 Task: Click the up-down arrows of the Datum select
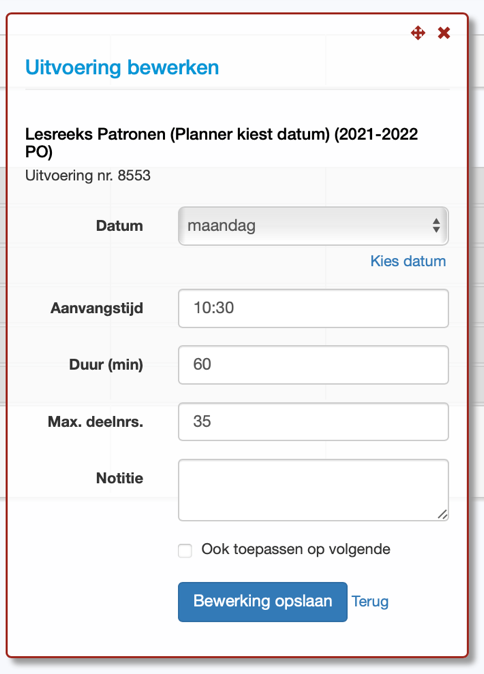pyautogui.click(x=436, y=226)
